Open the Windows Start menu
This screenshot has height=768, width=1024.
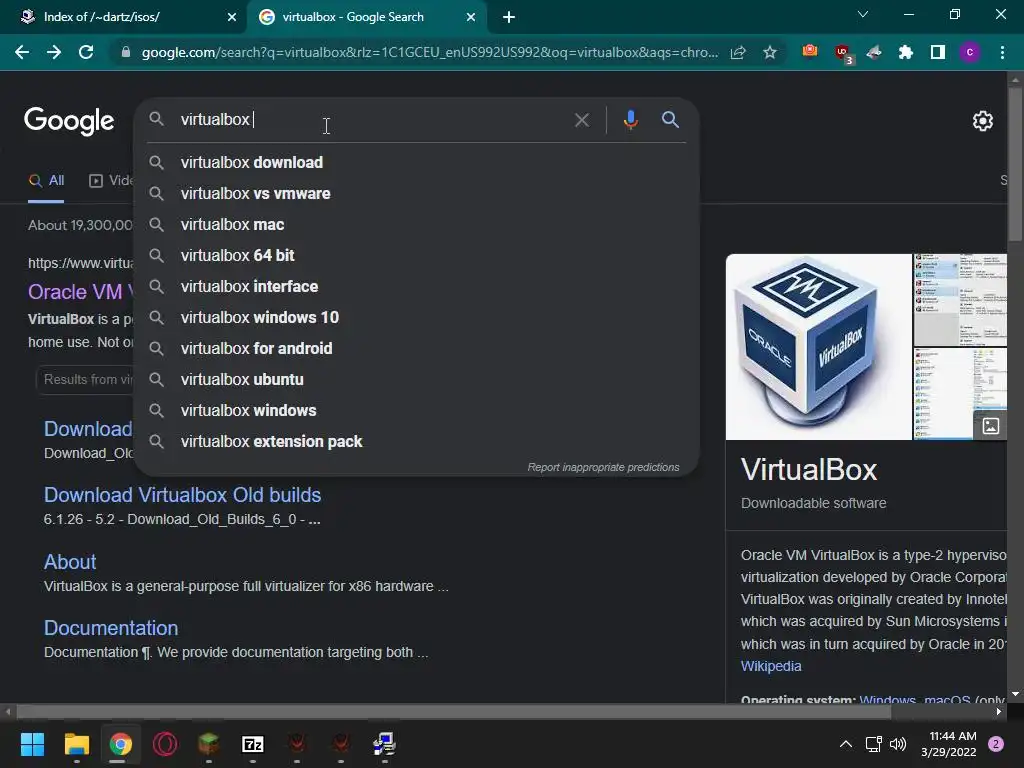32,744
